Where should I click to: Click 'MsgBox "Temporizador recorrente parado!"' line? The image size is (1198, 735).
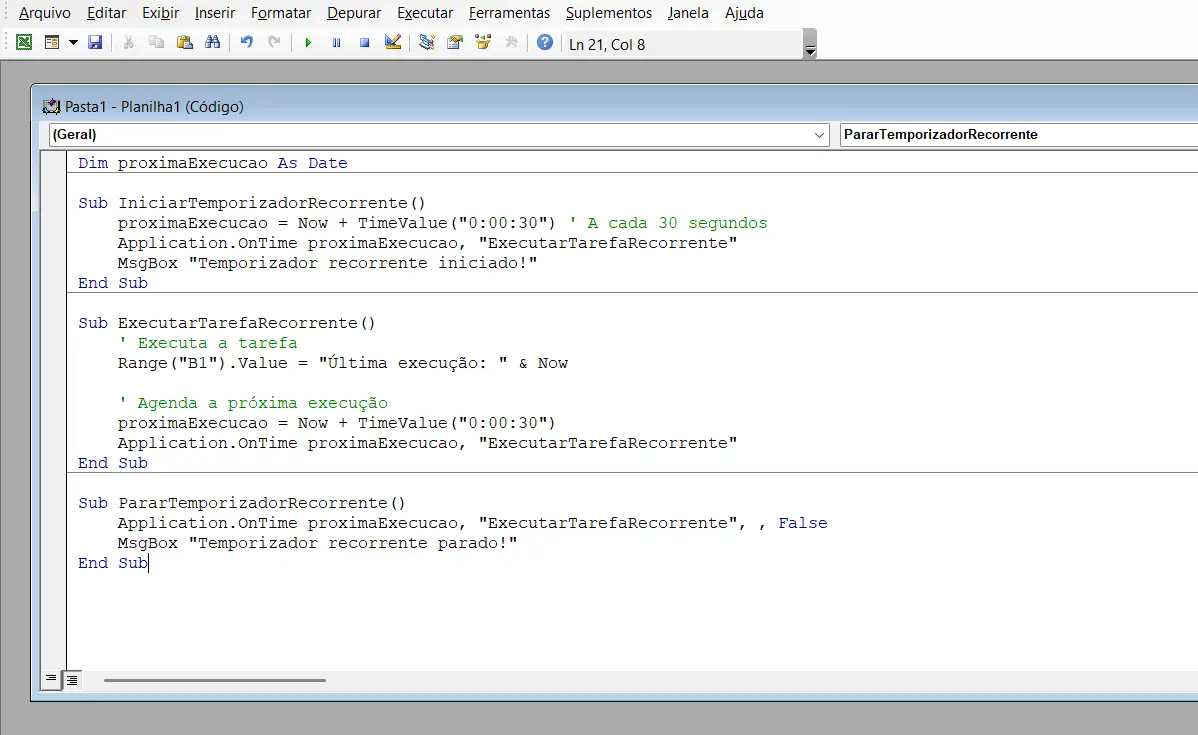click(317, 543)
